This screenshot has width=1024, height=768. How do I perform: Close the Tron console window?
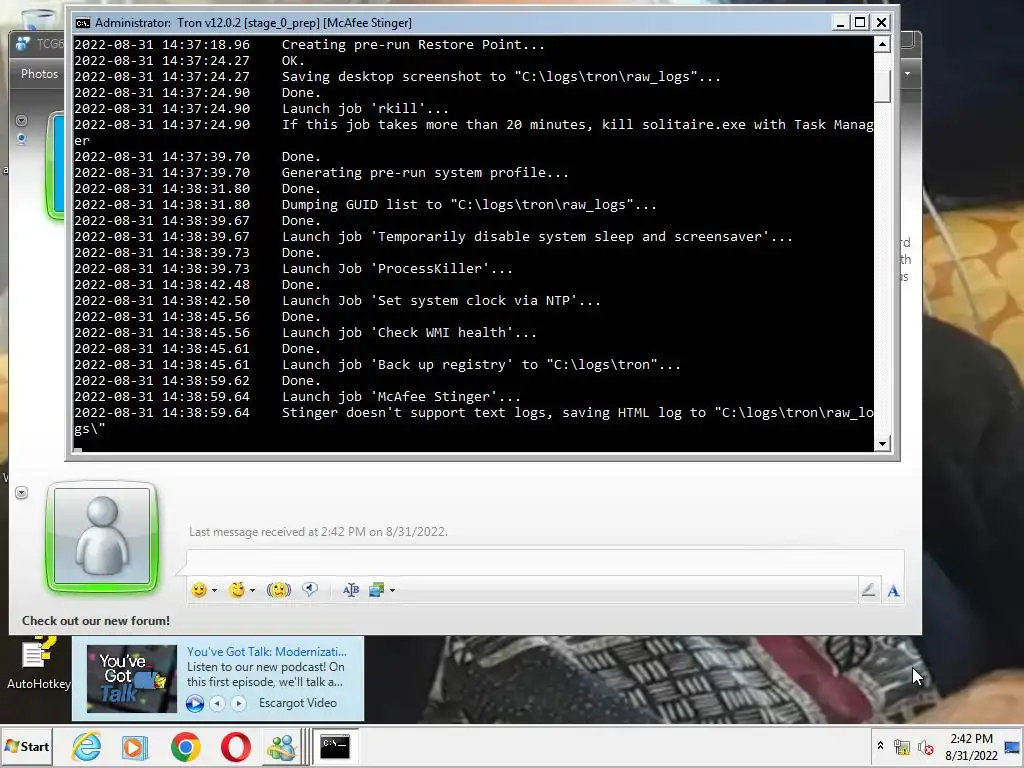click(881, 23)
